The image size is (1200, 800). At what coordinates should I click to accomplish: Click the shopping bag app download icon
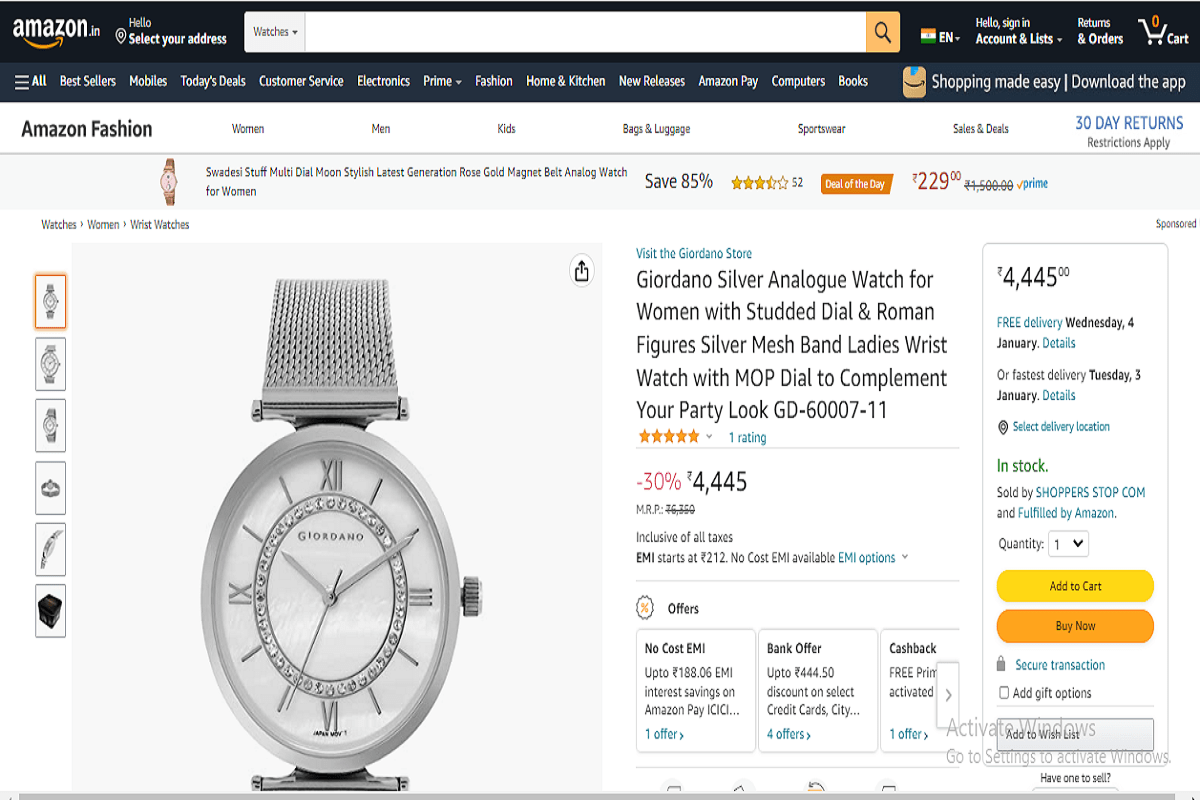click(913, 81)
